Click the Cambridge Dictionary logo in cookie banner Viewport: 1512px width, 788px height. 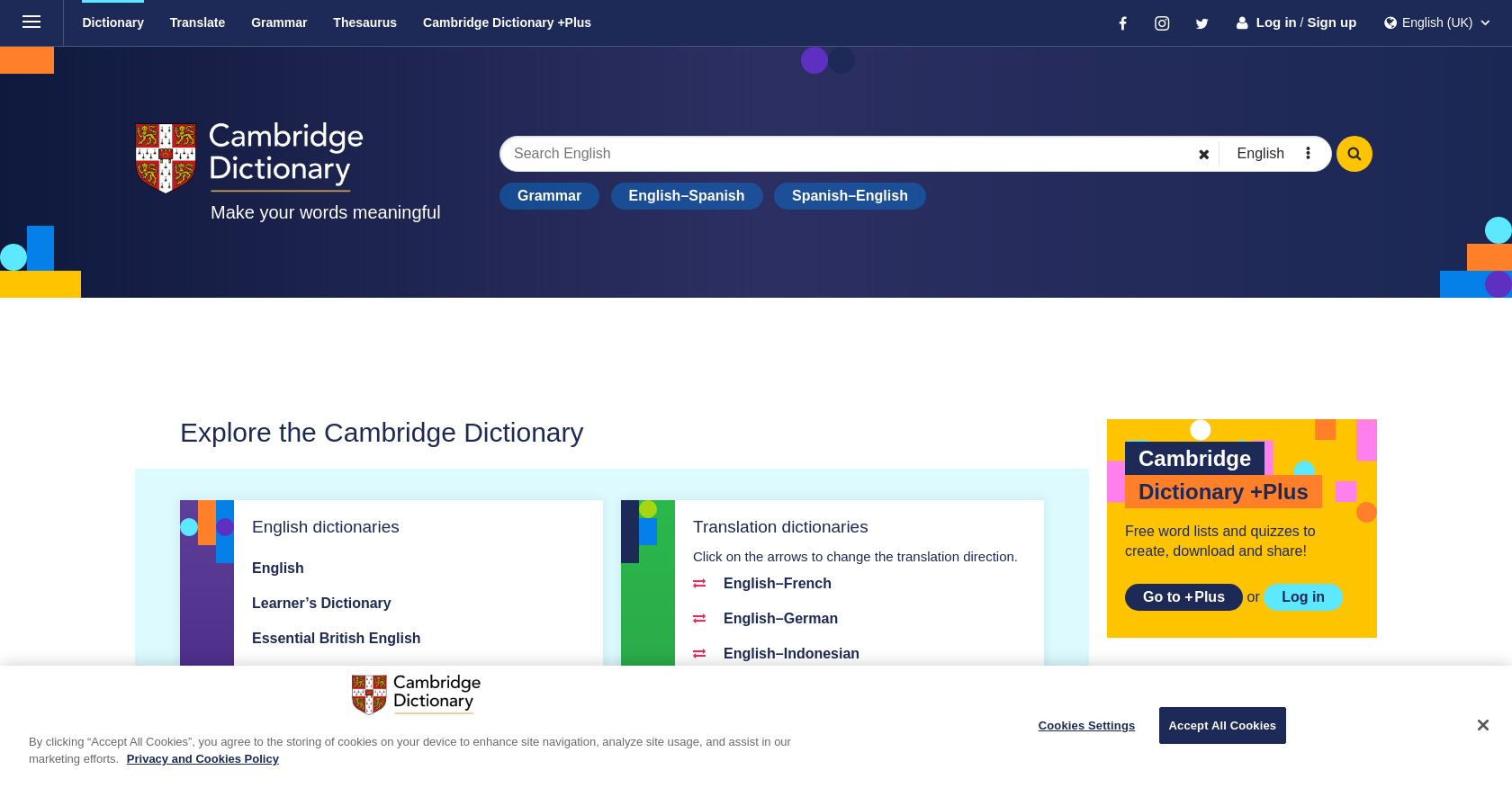point(416,694)
